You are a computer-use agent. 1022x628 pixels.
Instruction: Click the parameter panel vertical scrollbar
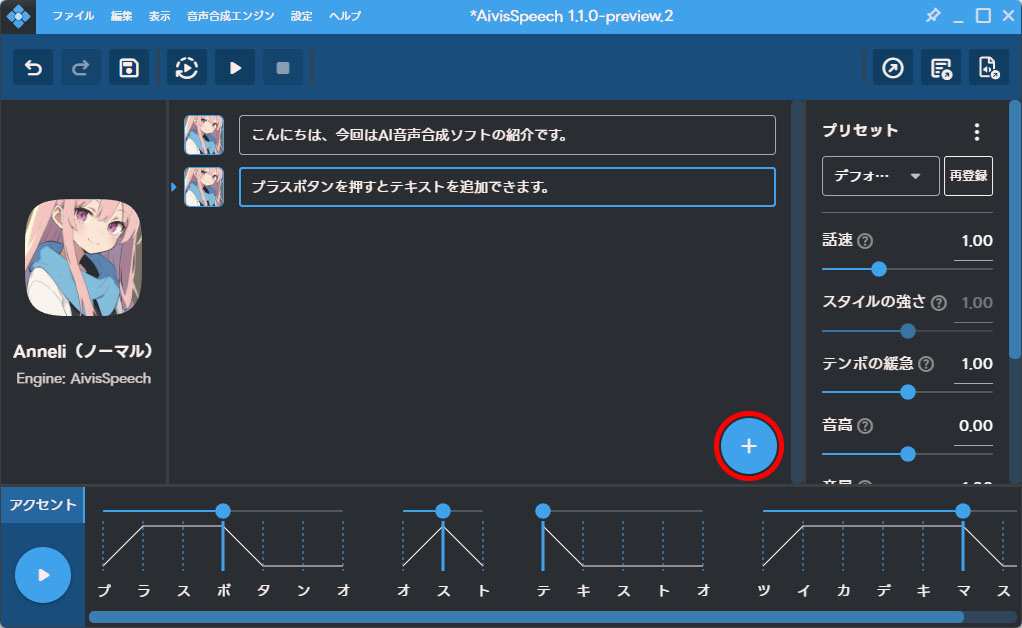pos(1015,229)
